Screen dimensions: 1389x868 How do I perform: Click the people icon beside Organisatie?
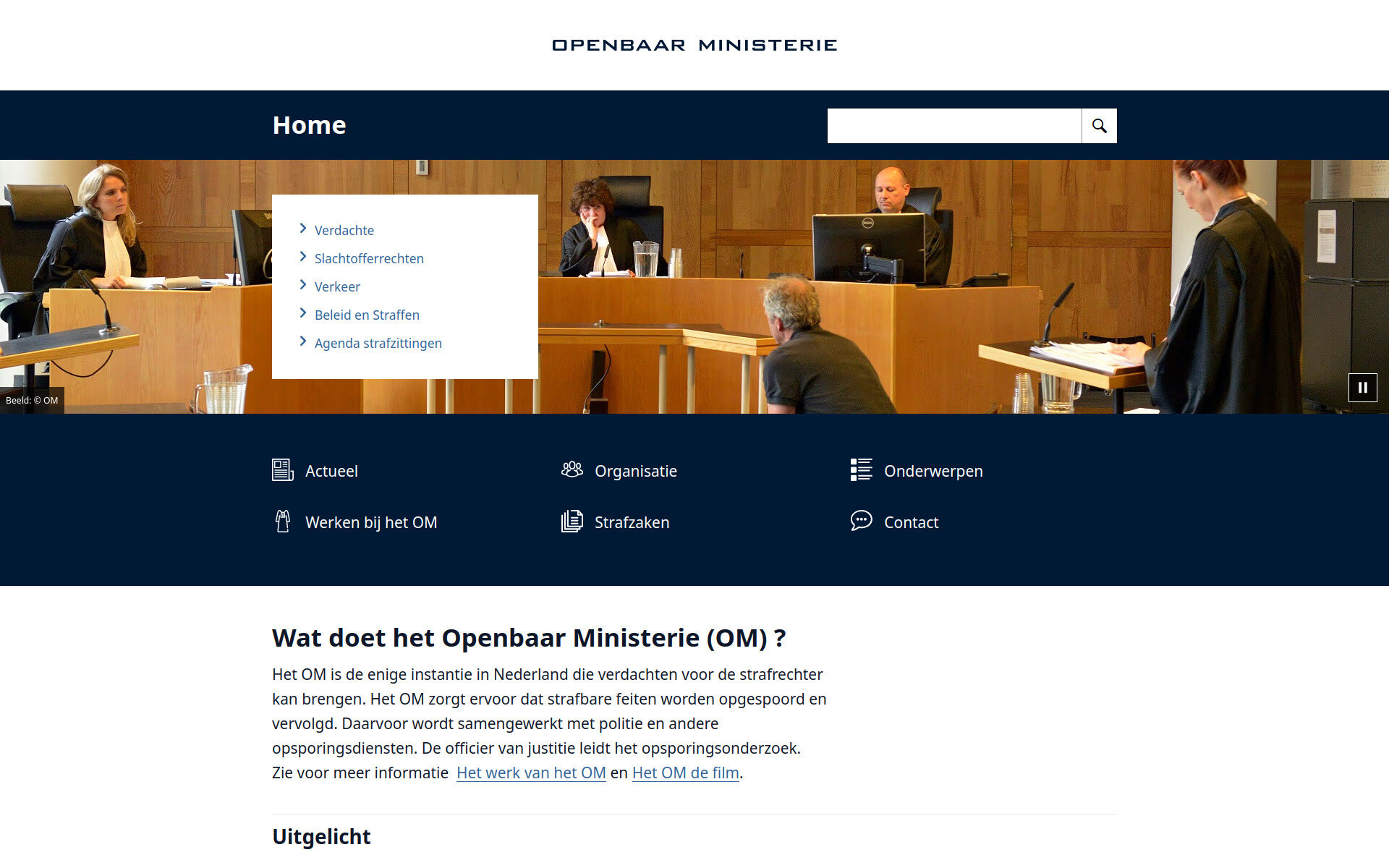tap(572, 469)
